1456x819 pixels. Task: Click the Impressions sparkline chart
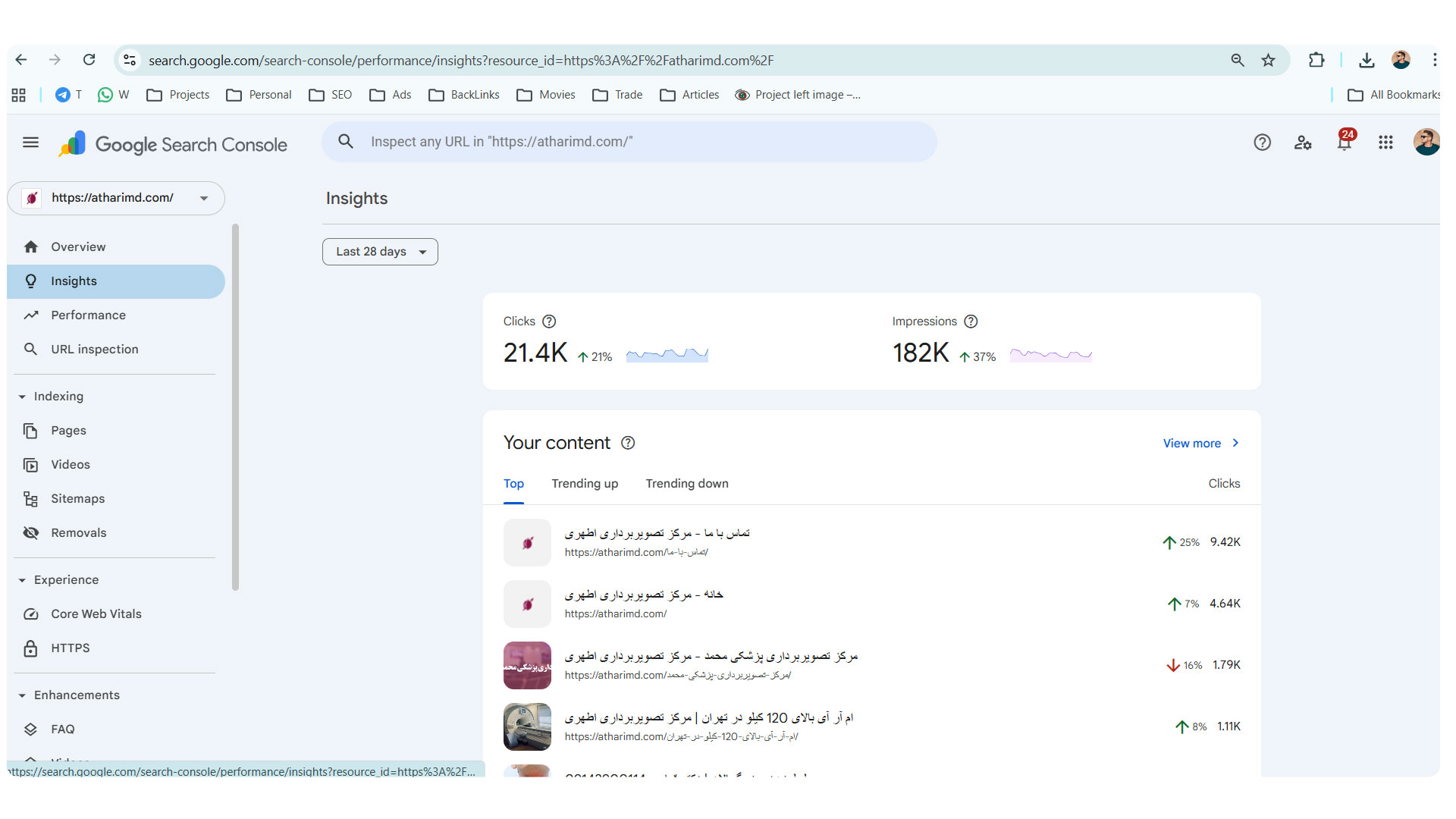[x=1051, y=355]
